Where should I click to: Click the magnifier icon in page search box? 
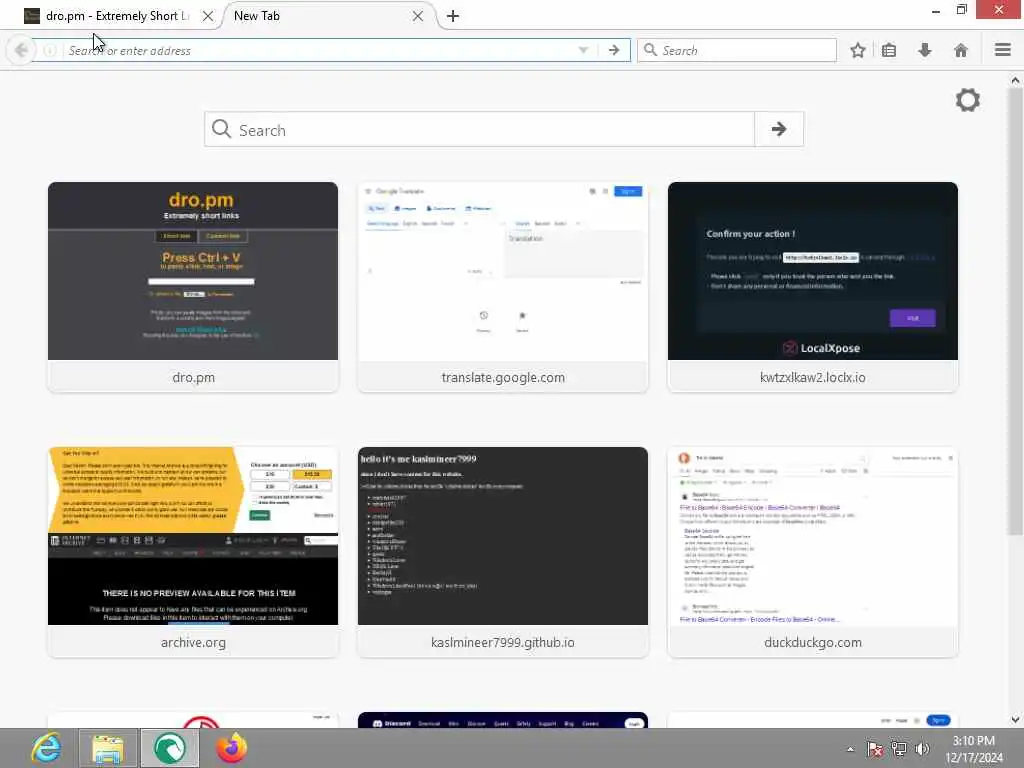(221, 129)
